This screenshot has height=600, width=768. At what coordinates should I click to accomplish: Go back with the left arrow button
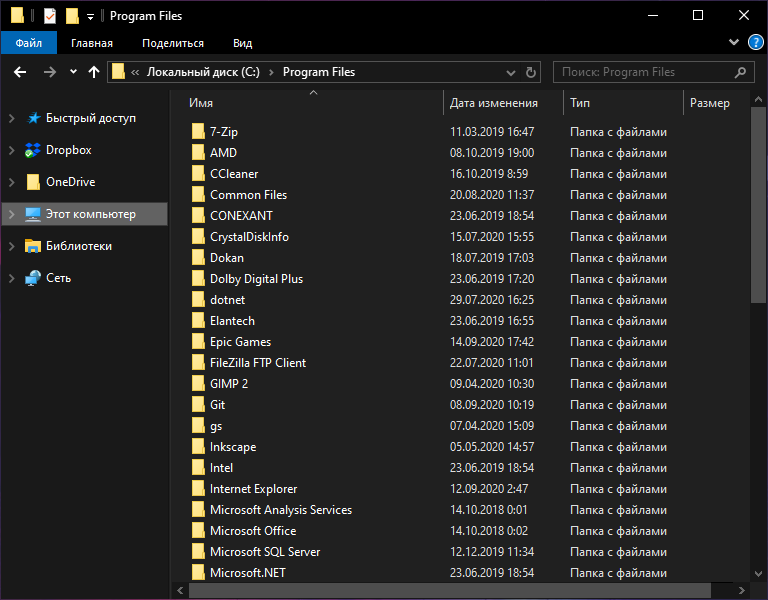20,72
